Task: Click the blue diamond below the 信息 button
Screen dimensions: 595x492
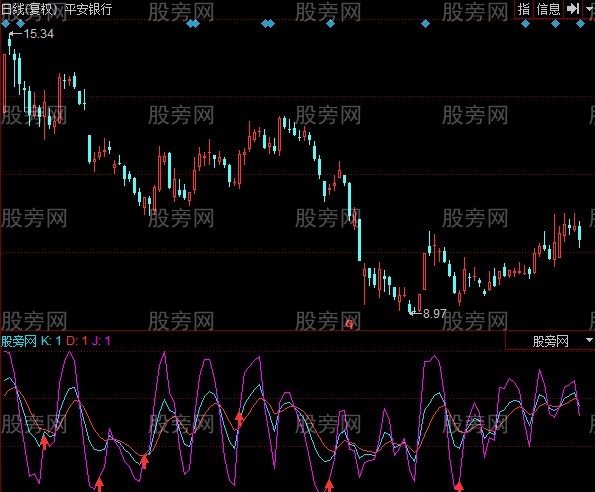Action: (x=556, y=24)
